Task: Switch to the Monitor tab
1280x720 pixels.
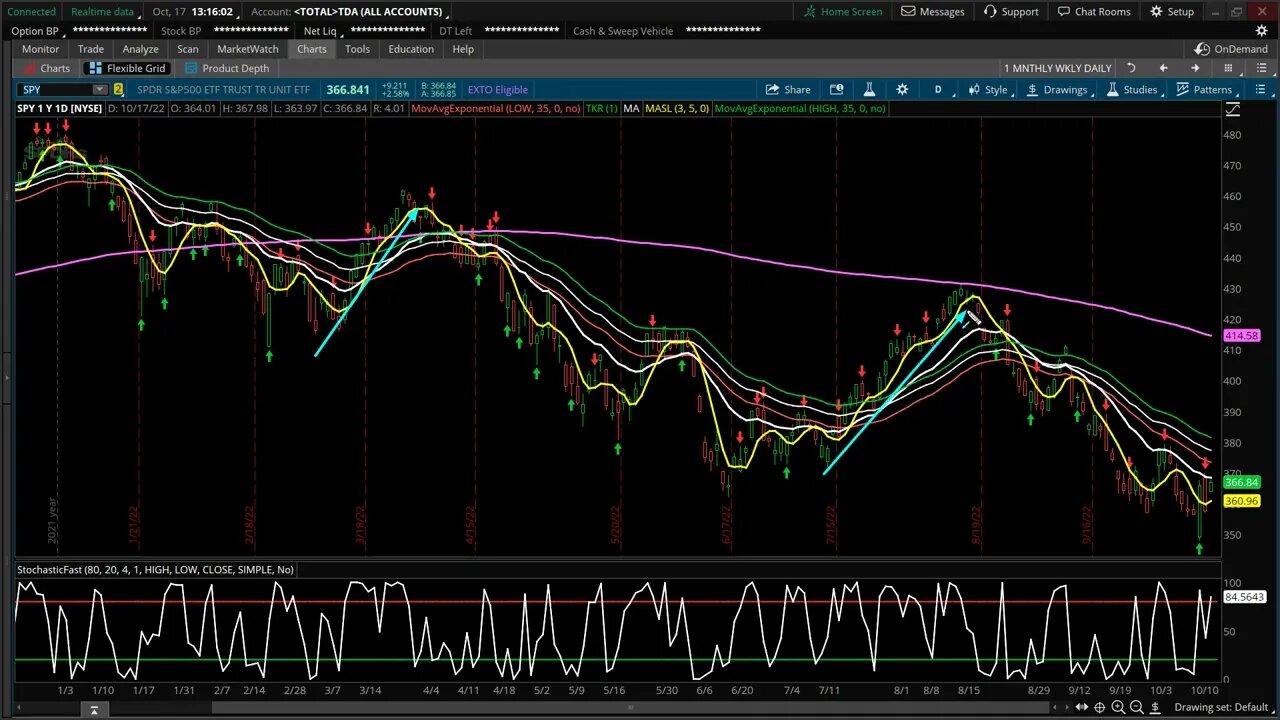Action: (40, 49)
